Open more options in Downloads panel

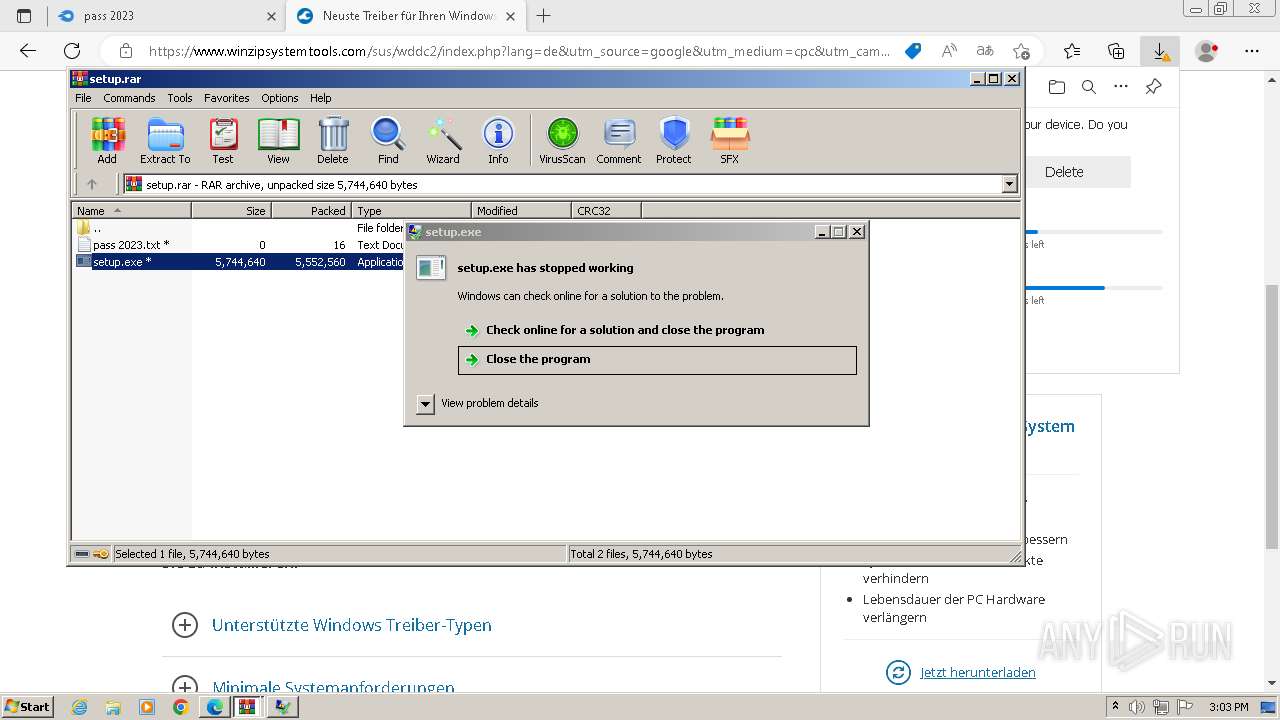pos(1121,87)
